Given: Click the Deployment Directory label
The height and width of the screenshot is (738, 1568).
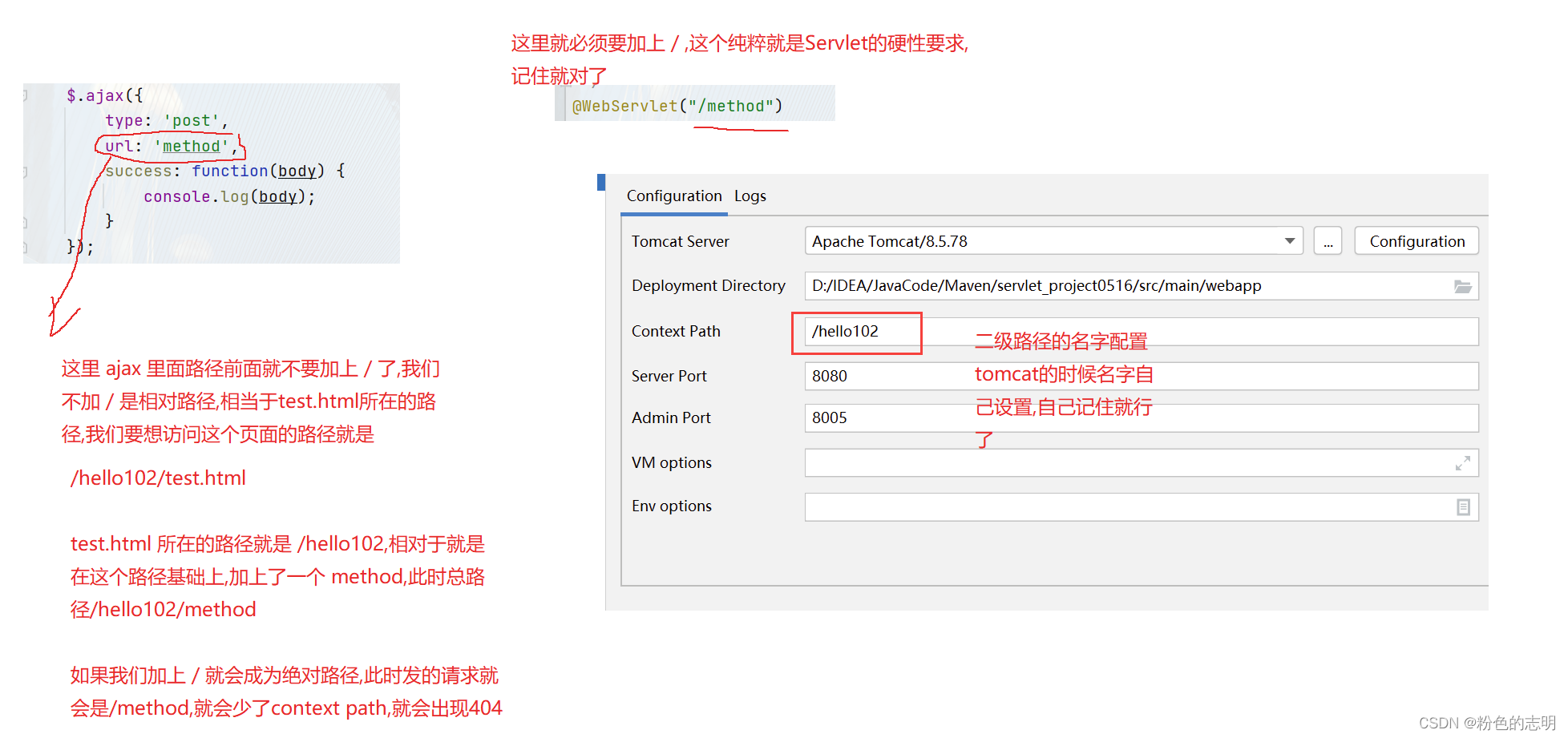Looking at the screenshot, I should pyautogui.click(x=709, y=286).
